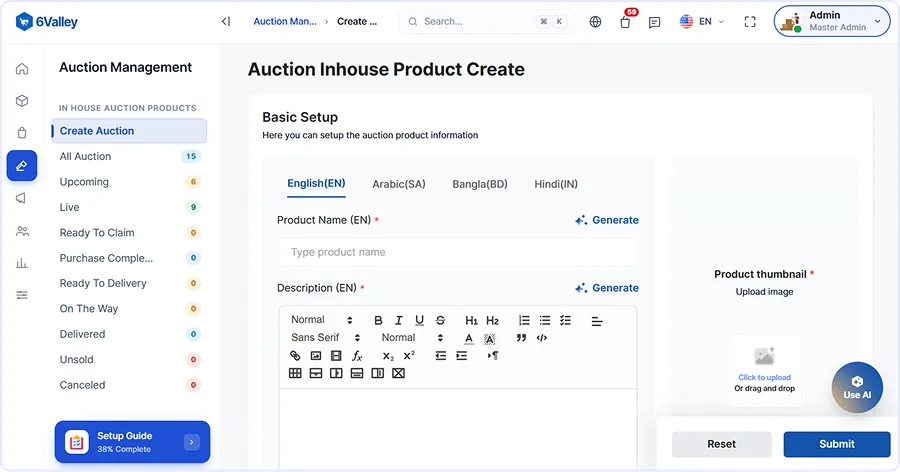900x472 pixels.
Task: Toggle fullscreen mode
Action: point(750,22)
